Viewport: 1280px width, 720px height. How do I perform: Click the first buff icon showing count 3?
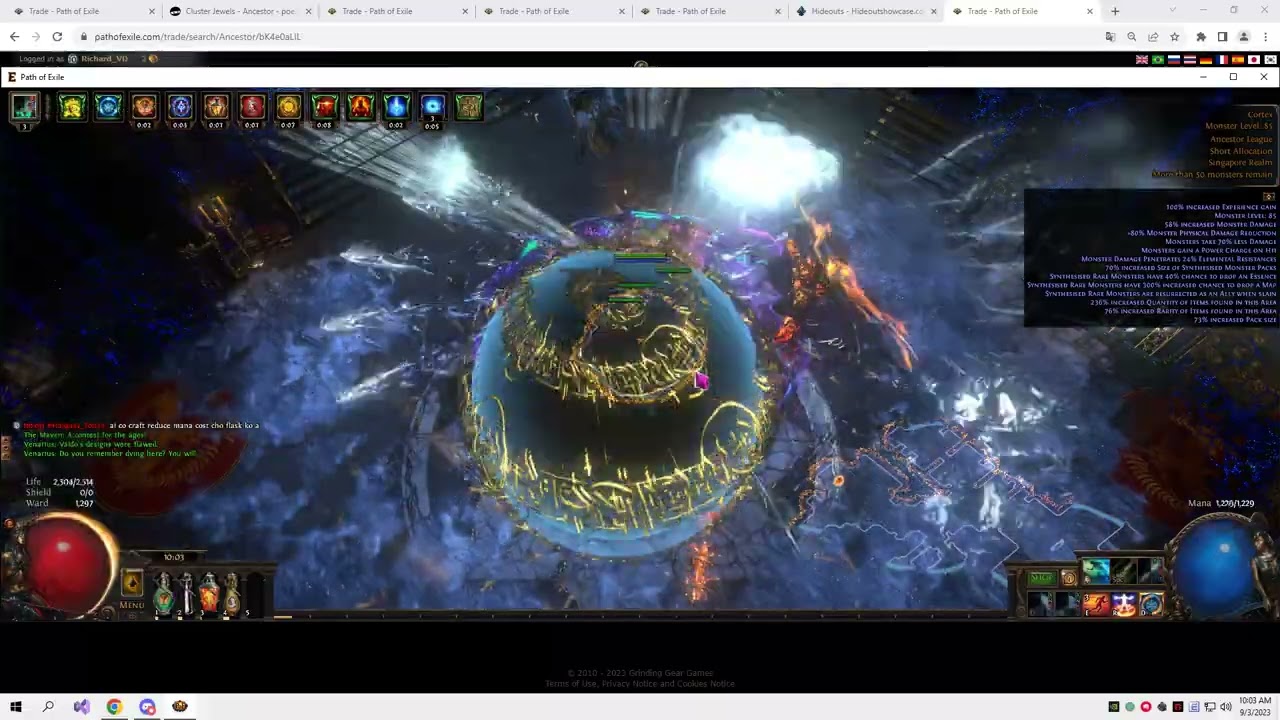(25, 106)
